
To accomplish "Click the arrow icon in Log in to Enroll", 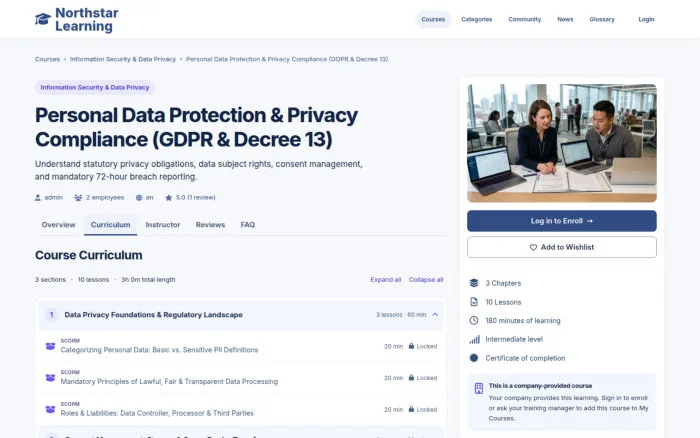I will pyautogui.click(x=590, y=221).
